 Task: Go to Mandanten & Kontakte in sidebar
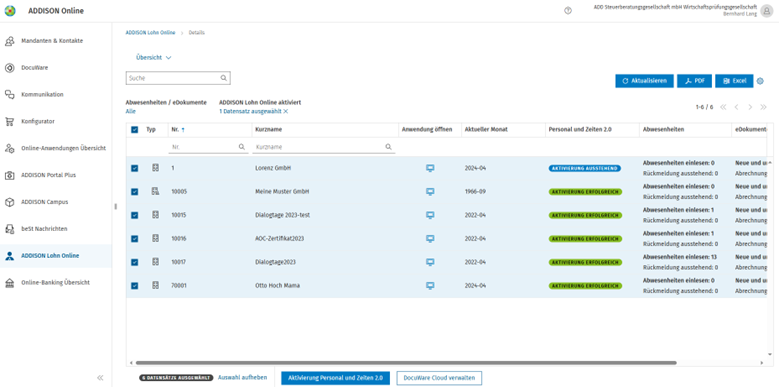[52, 41]
